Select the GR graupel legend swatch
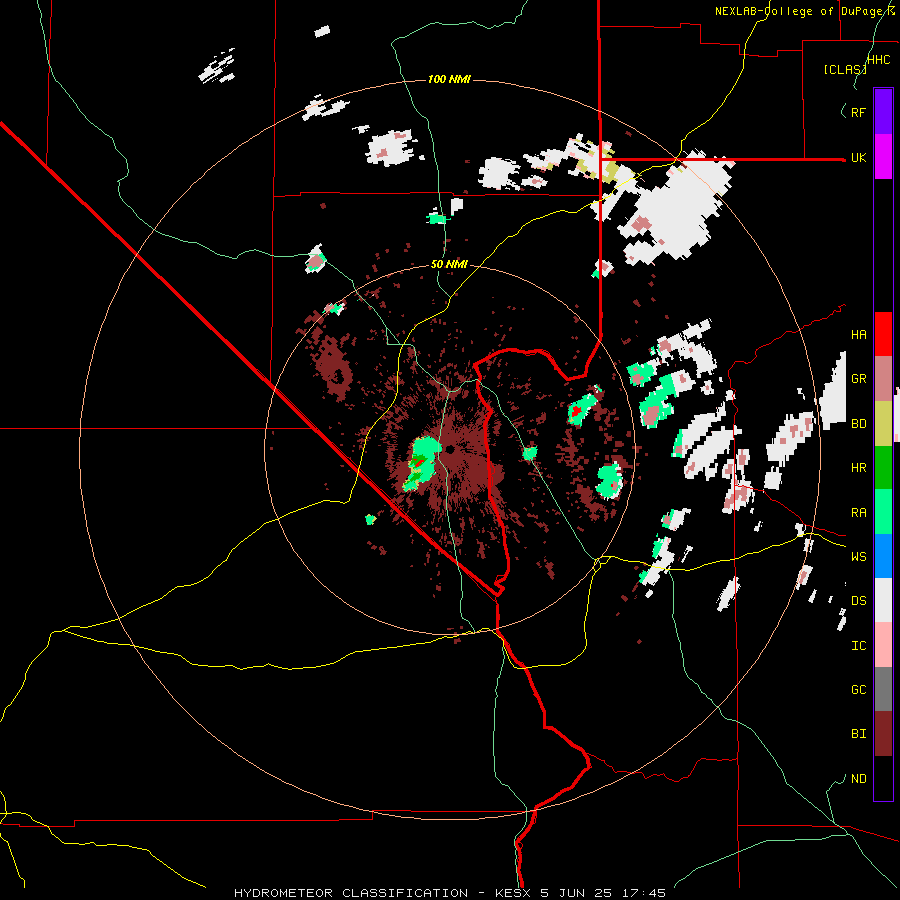Screen dimensions: 900x900 click(883, 379)
